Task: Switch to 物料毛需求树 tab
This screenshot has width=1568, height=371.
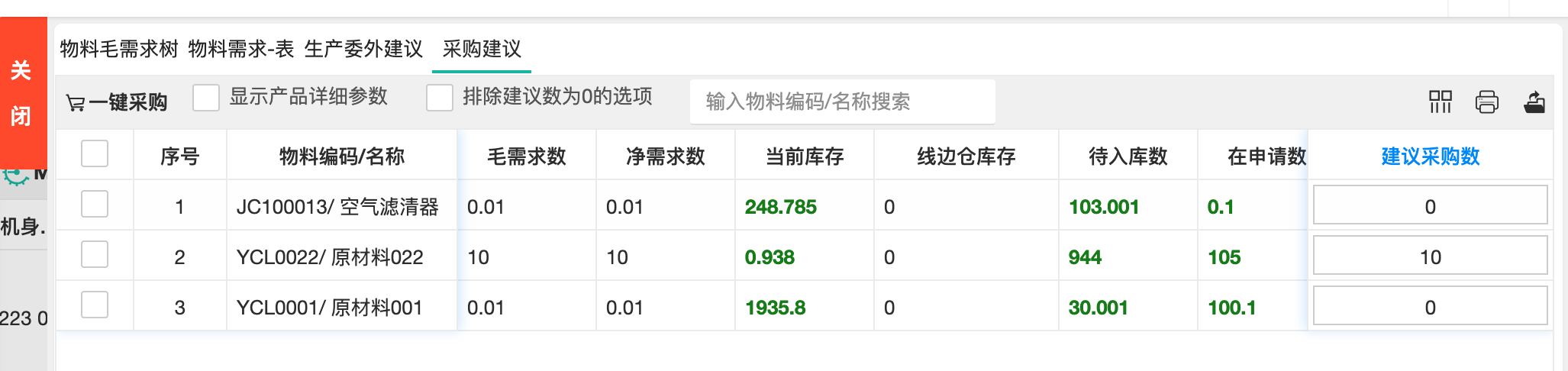Action: pos(119,49)
